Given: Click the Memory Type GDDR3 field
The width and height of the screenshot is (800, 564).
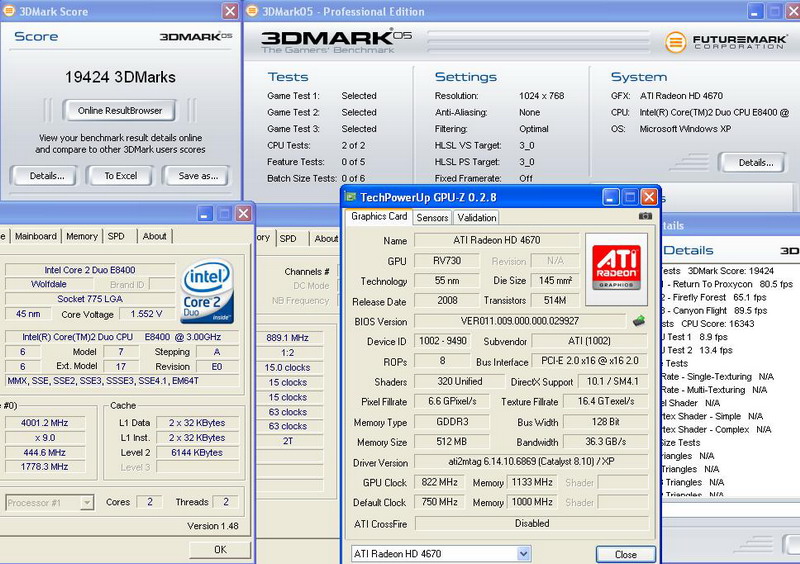Looking at the screenshot, I should coord(452,422).
